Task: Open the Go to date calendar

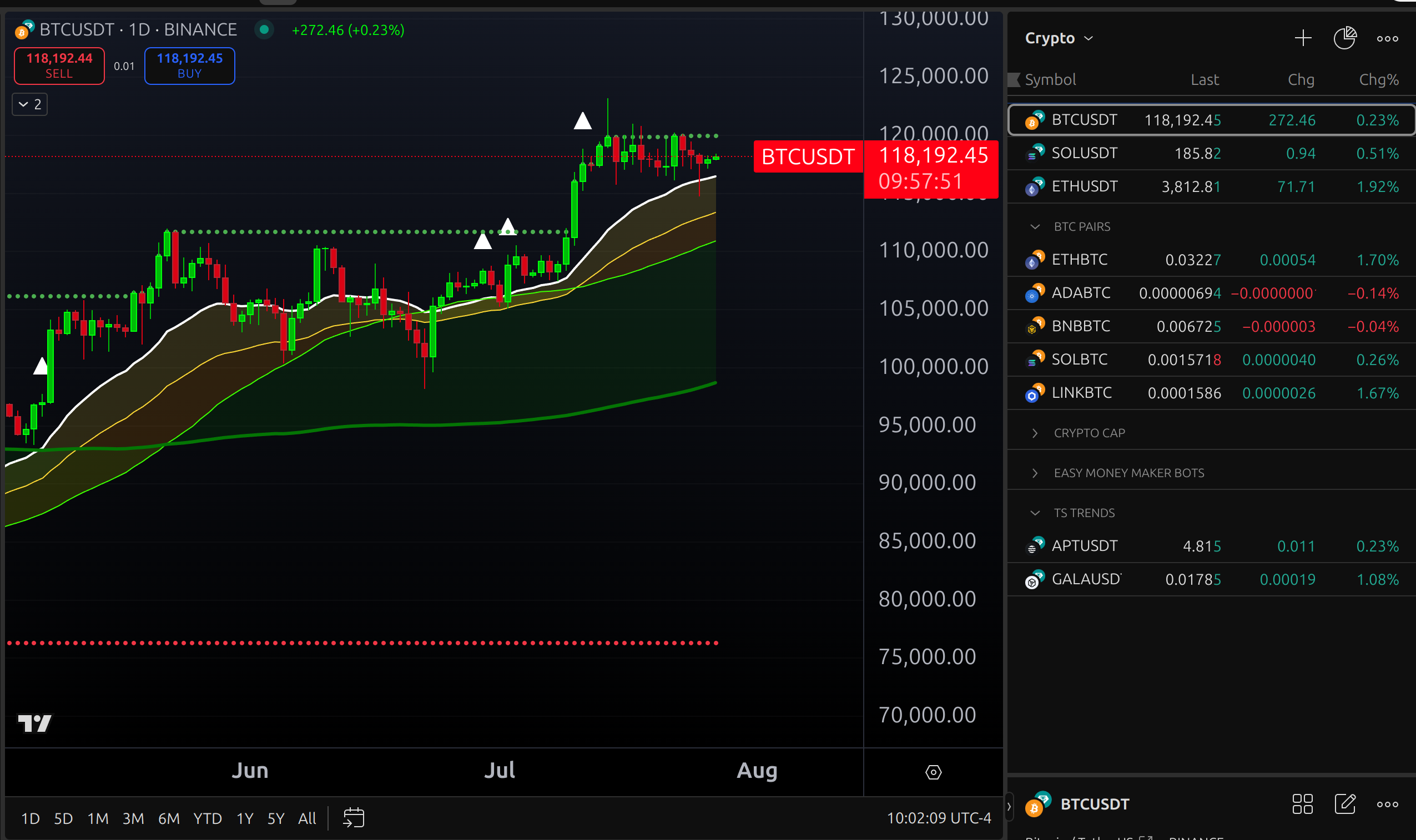Action: point(354,817)
